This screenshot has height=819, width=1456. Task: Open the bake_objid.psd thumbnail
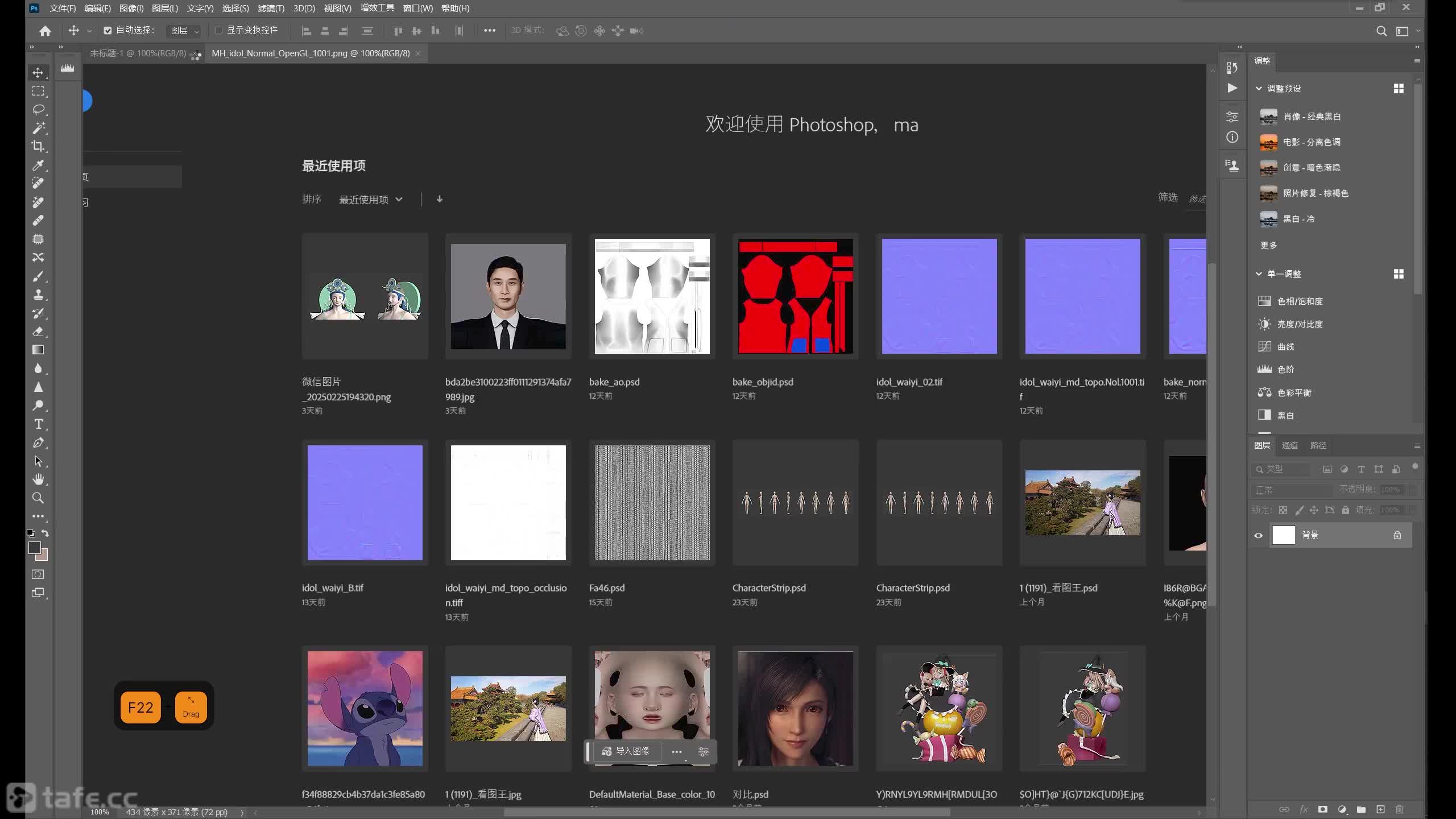click(x=795, y=296)
